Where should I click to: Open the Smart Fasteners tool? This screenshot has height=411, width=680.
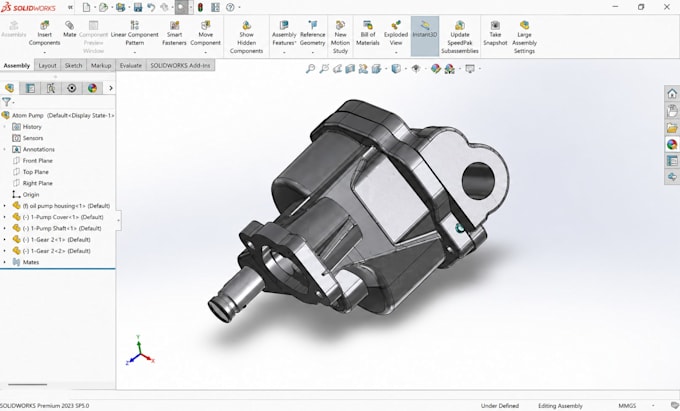[x=174, y=33]
